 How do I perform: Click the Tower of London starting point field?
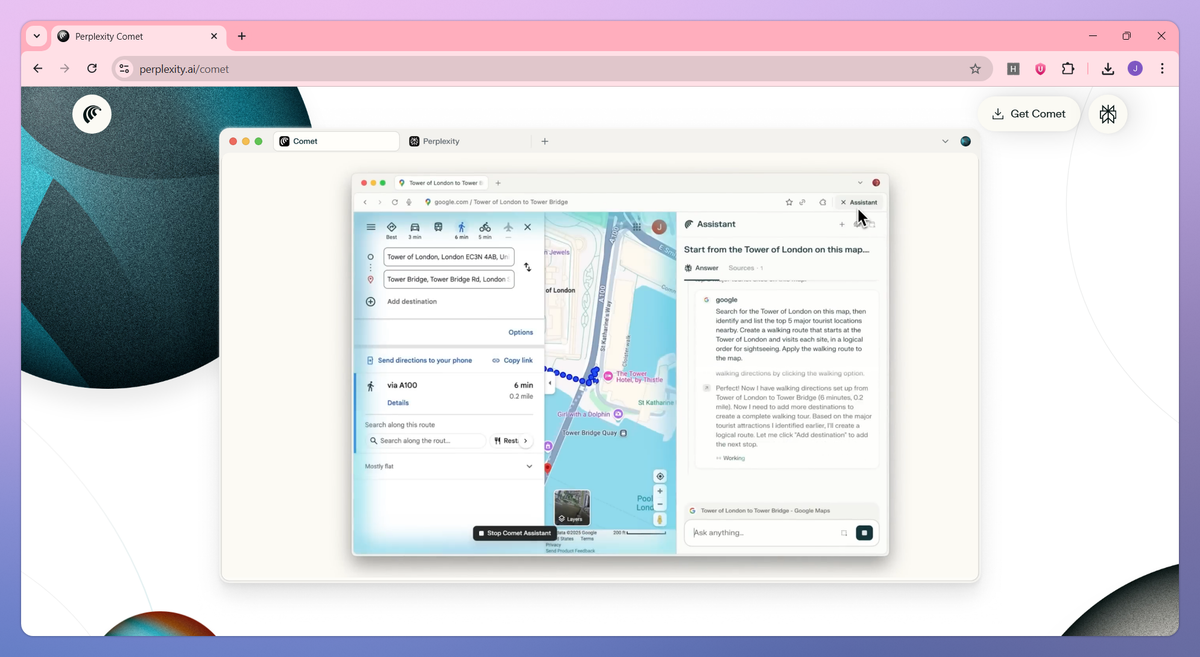pyautogui.click(x=449, y=257)
